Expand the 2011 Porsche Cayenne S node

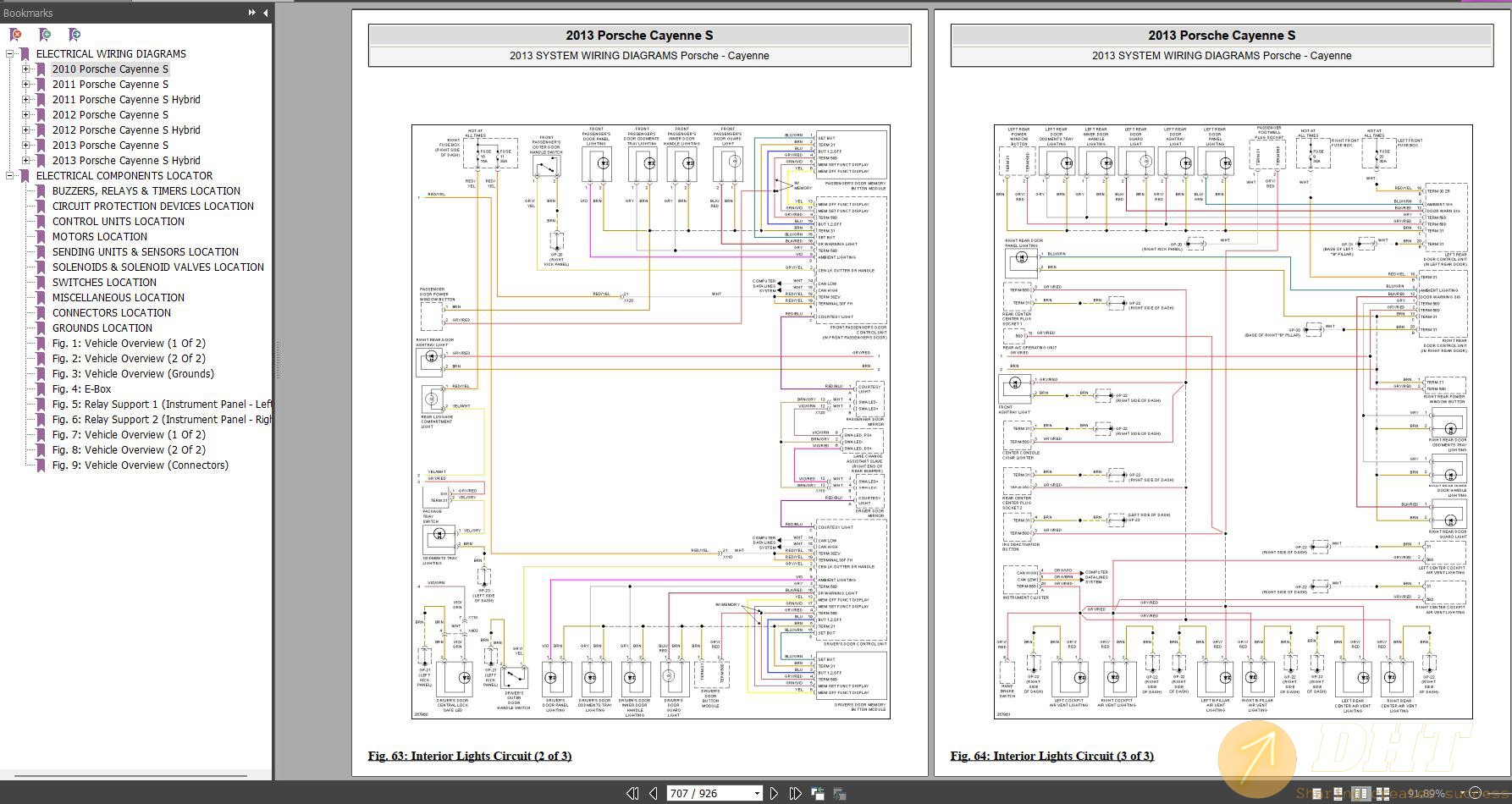click(25, 84)
